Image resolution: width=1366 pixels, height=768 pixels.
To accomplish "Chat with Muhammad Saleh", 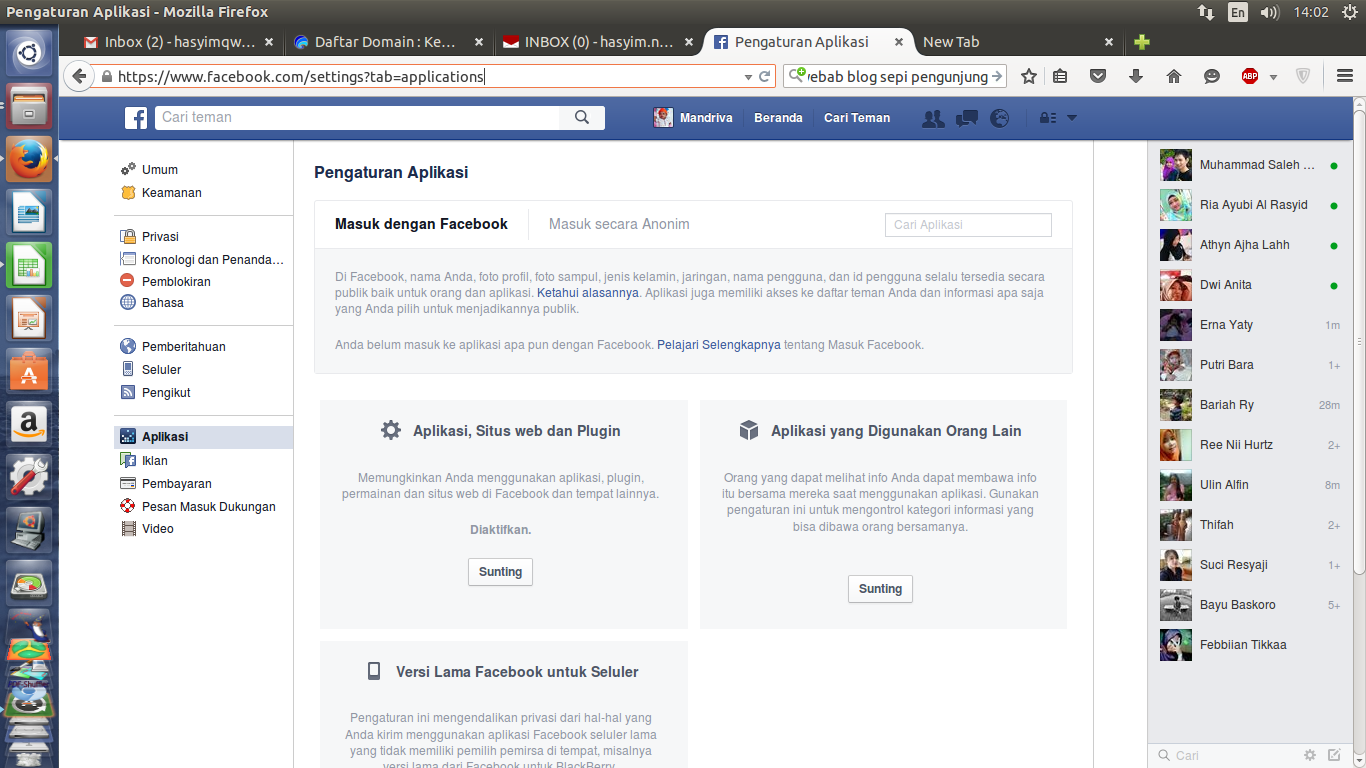I will pyautogui.click(x=1250, y=165).
